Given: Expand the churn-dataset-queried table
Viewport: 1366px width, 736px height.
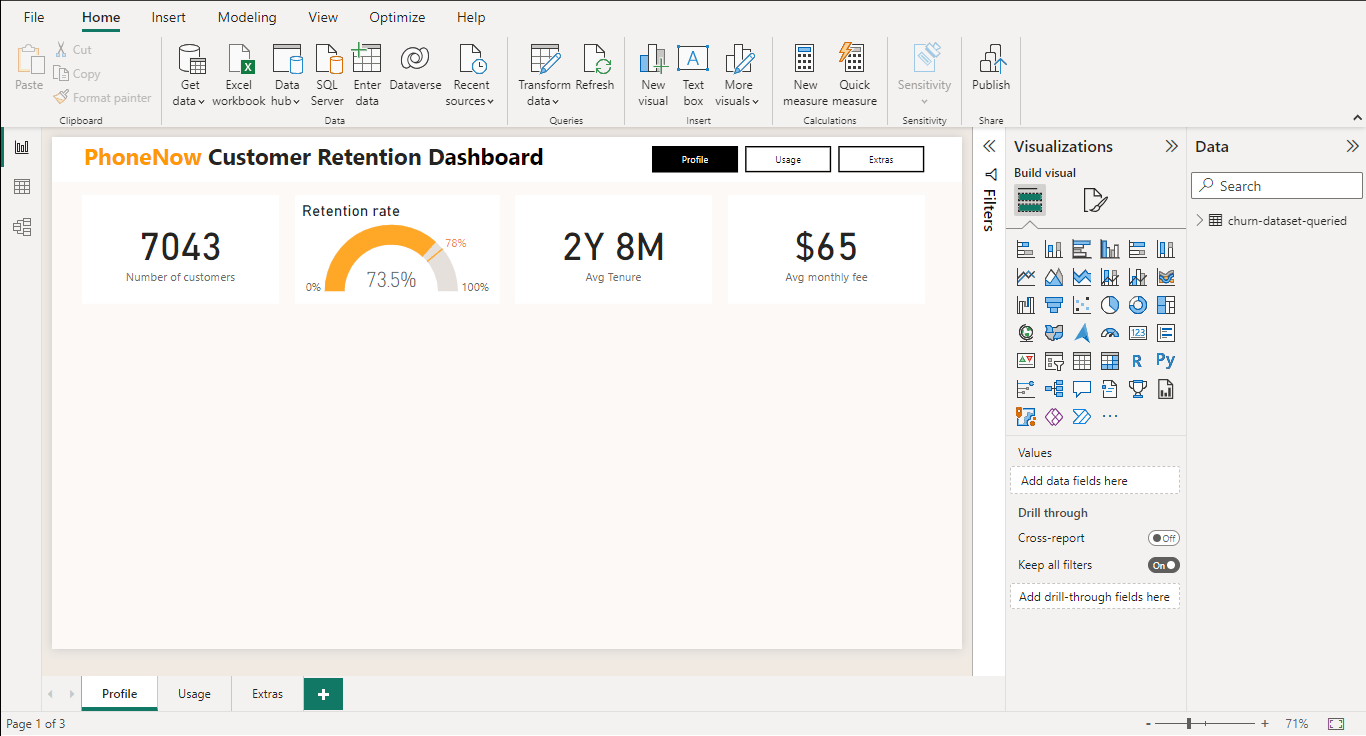Looking at the screenshot, I should click(x=1200, y=221).
